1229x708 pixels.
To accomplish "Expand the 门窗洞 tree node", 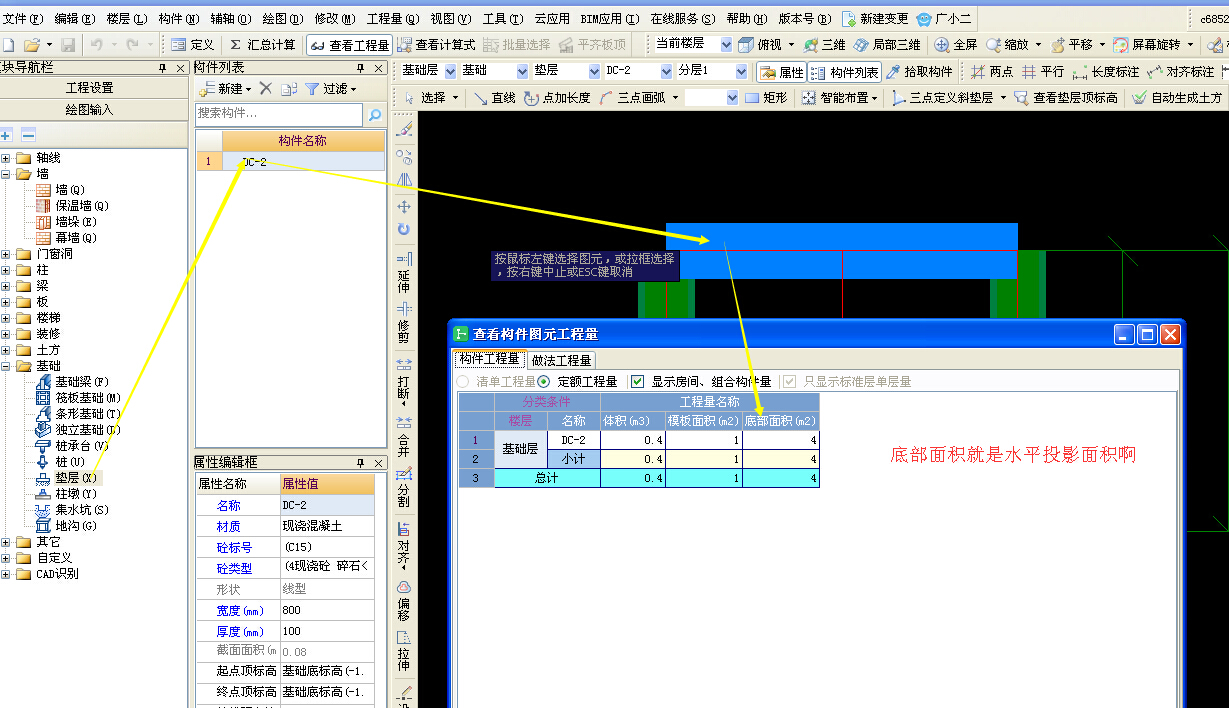I will (x=6, y=254).
